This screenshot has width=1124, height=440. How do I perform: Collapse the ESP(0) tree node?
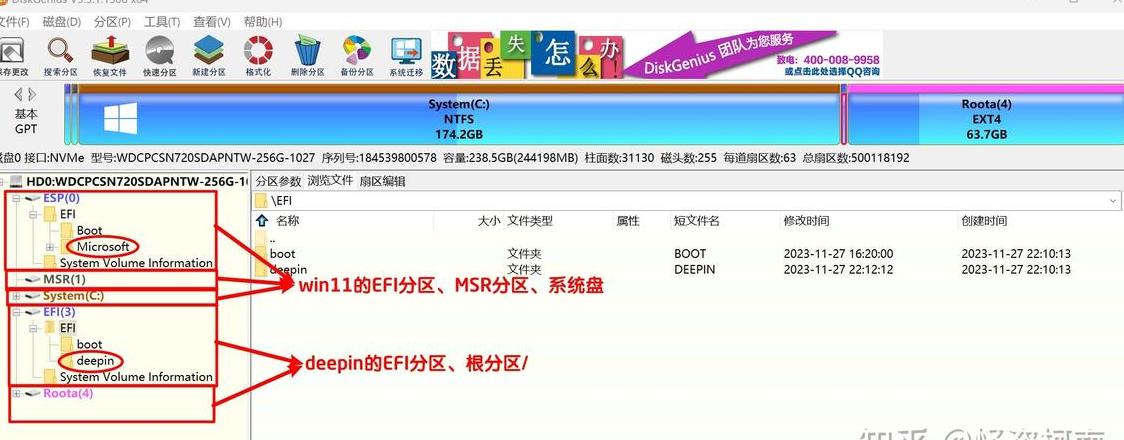pyautogui.click(x=16, y=198)
